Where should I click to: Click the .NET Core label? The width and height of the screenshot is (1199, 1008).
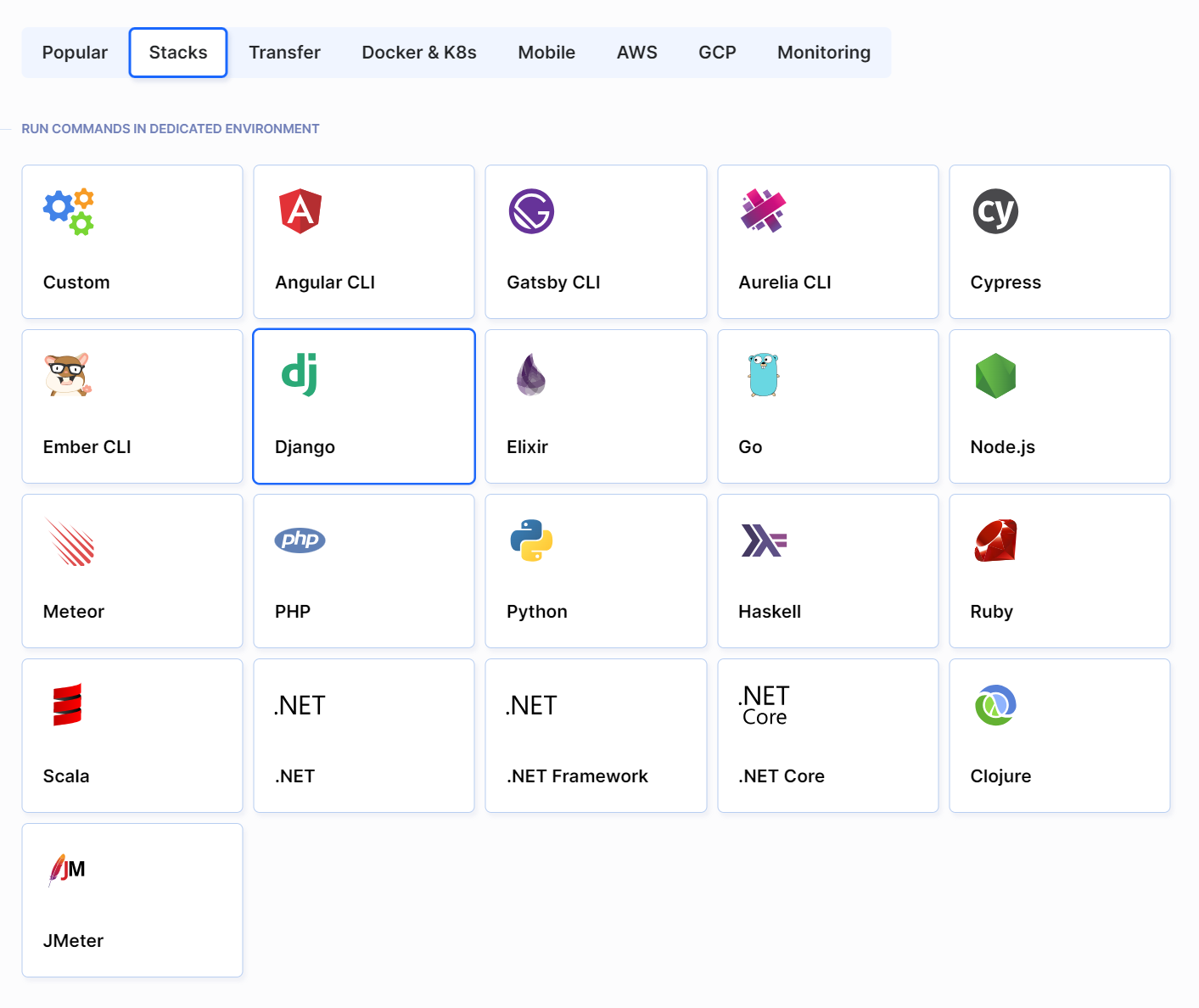point(782,776)
